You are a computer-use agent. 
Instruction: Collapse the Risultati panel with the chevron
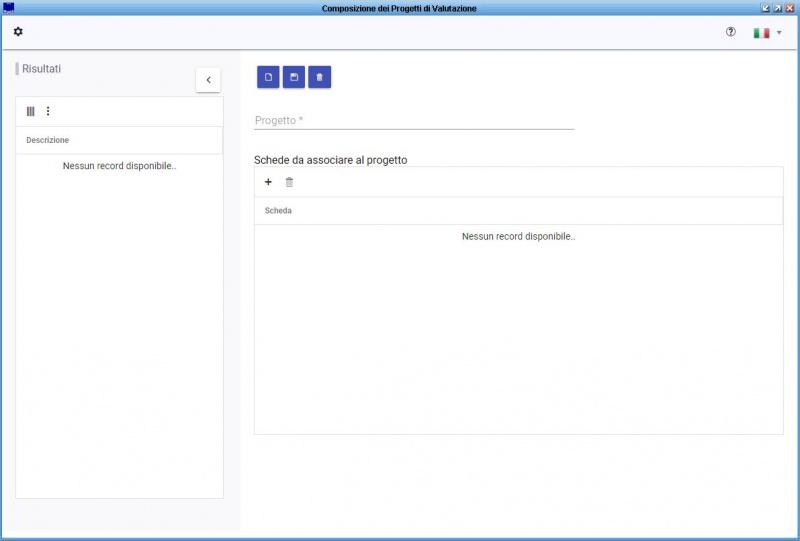pos(208,80)
